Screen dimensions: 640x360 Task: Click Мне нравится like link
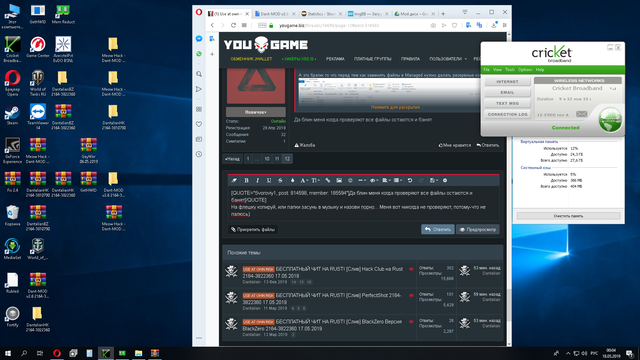455,145
